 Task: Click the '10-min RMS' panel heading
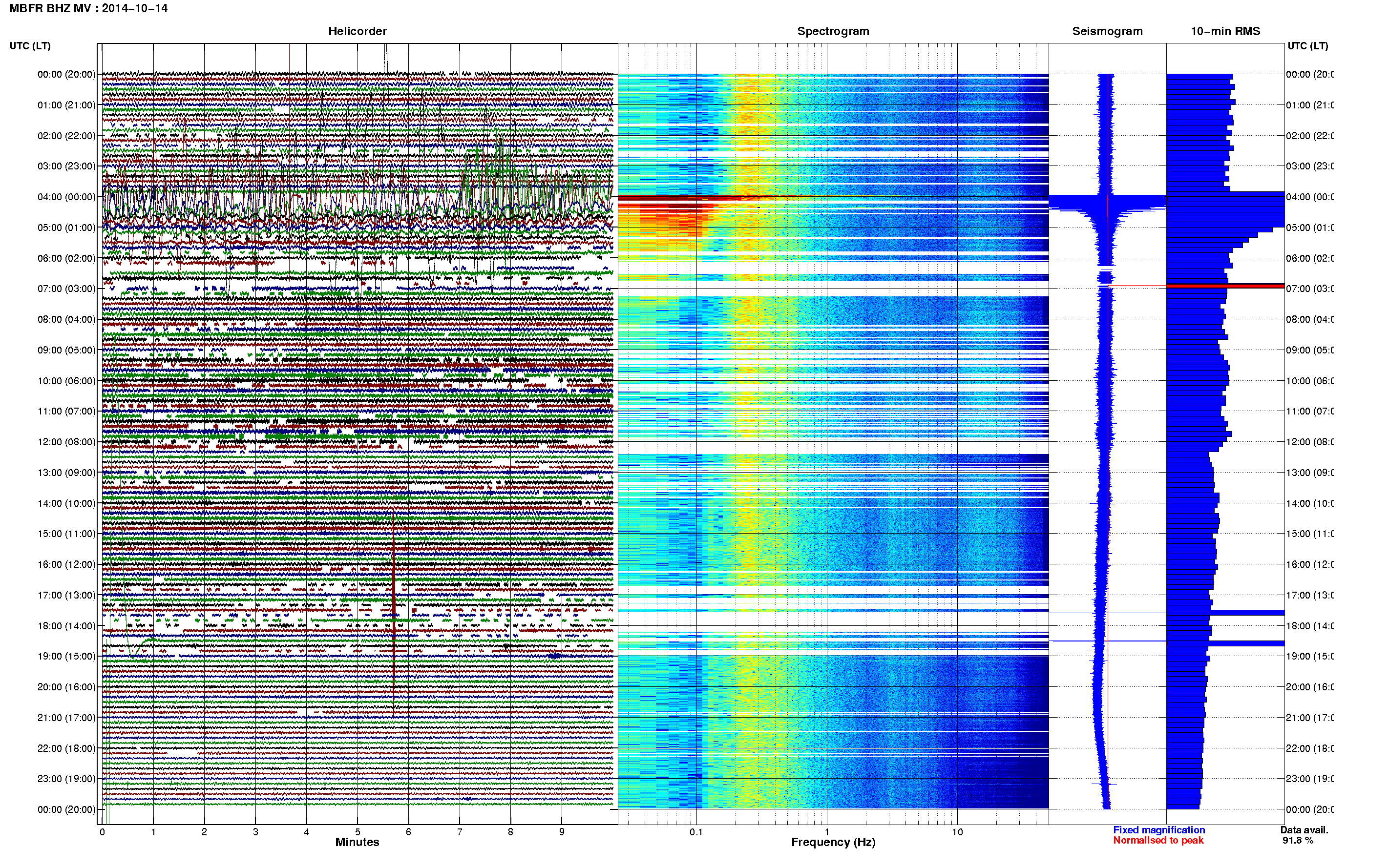pos(1225,31)
